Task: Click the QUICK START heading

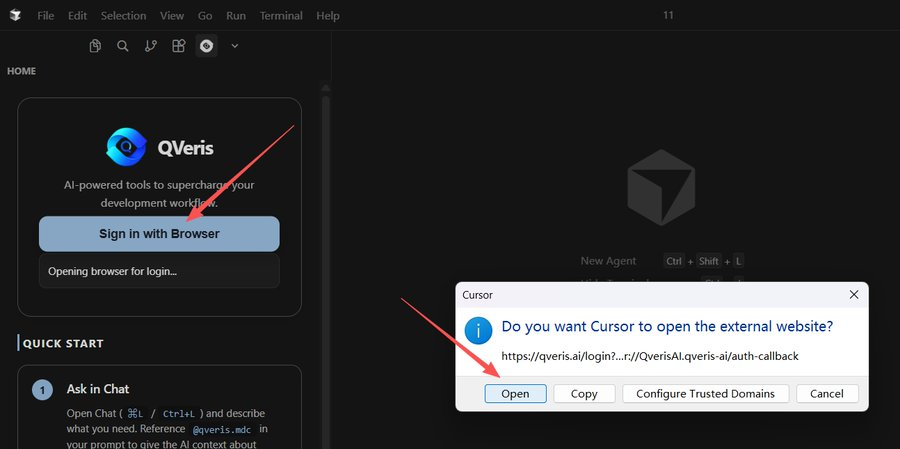Action: 63,343
